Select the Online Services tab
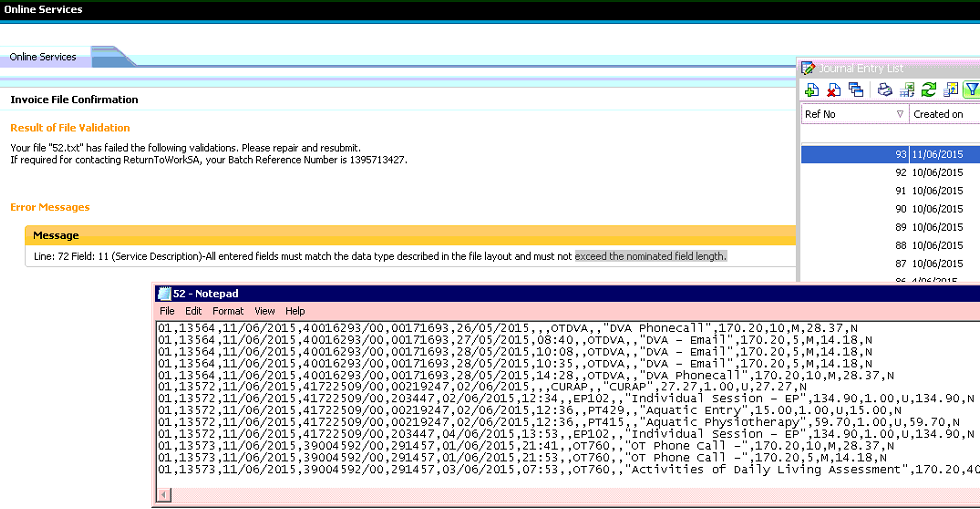Viewport: 980px width, 509px height. tap(43, 57)
